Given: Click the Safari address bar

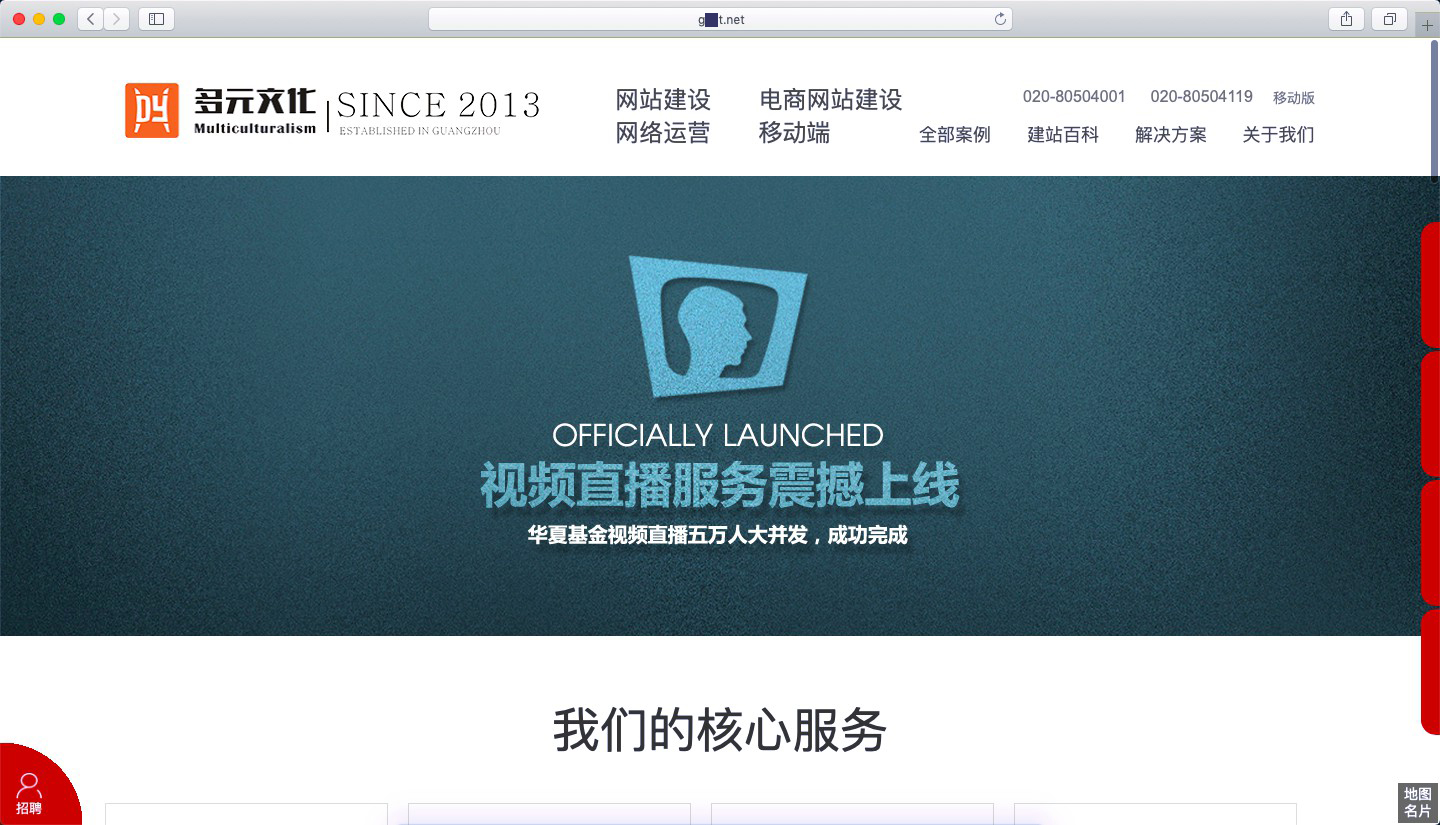Looking at the screenshot, I should click(x=720, y=19).
